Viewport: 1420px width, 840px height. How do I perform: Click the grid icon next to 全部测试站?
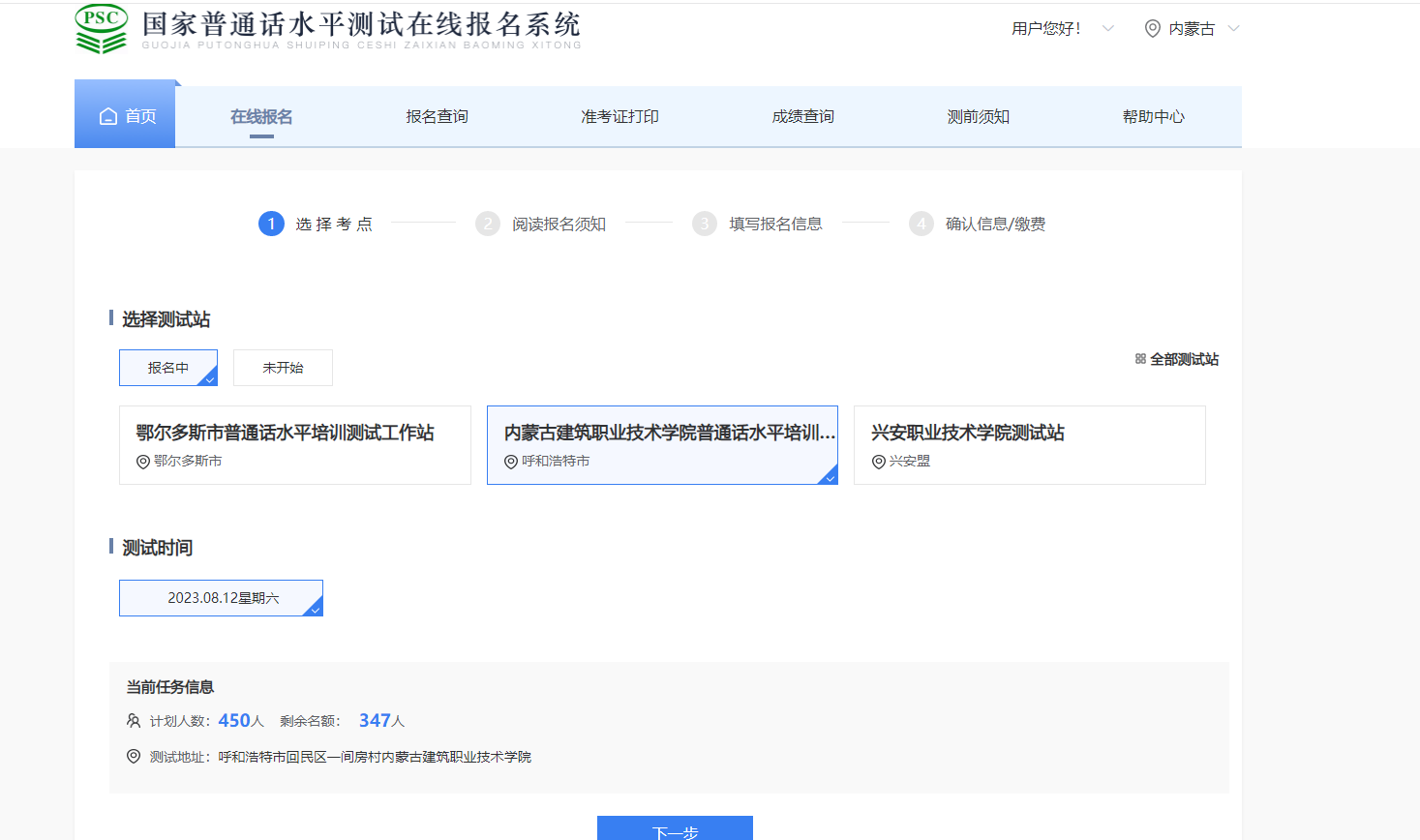point(1140,359)
